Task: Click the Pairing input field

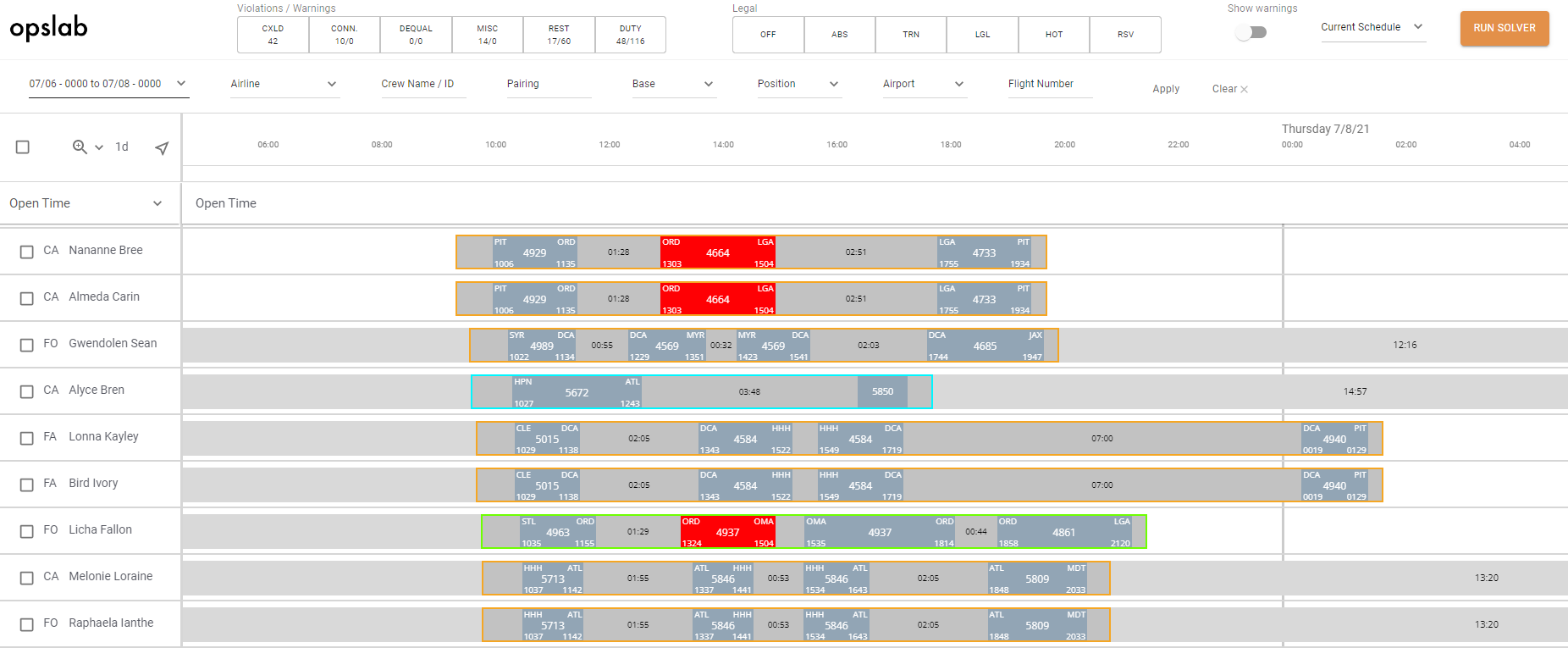Action: point(549,84)
